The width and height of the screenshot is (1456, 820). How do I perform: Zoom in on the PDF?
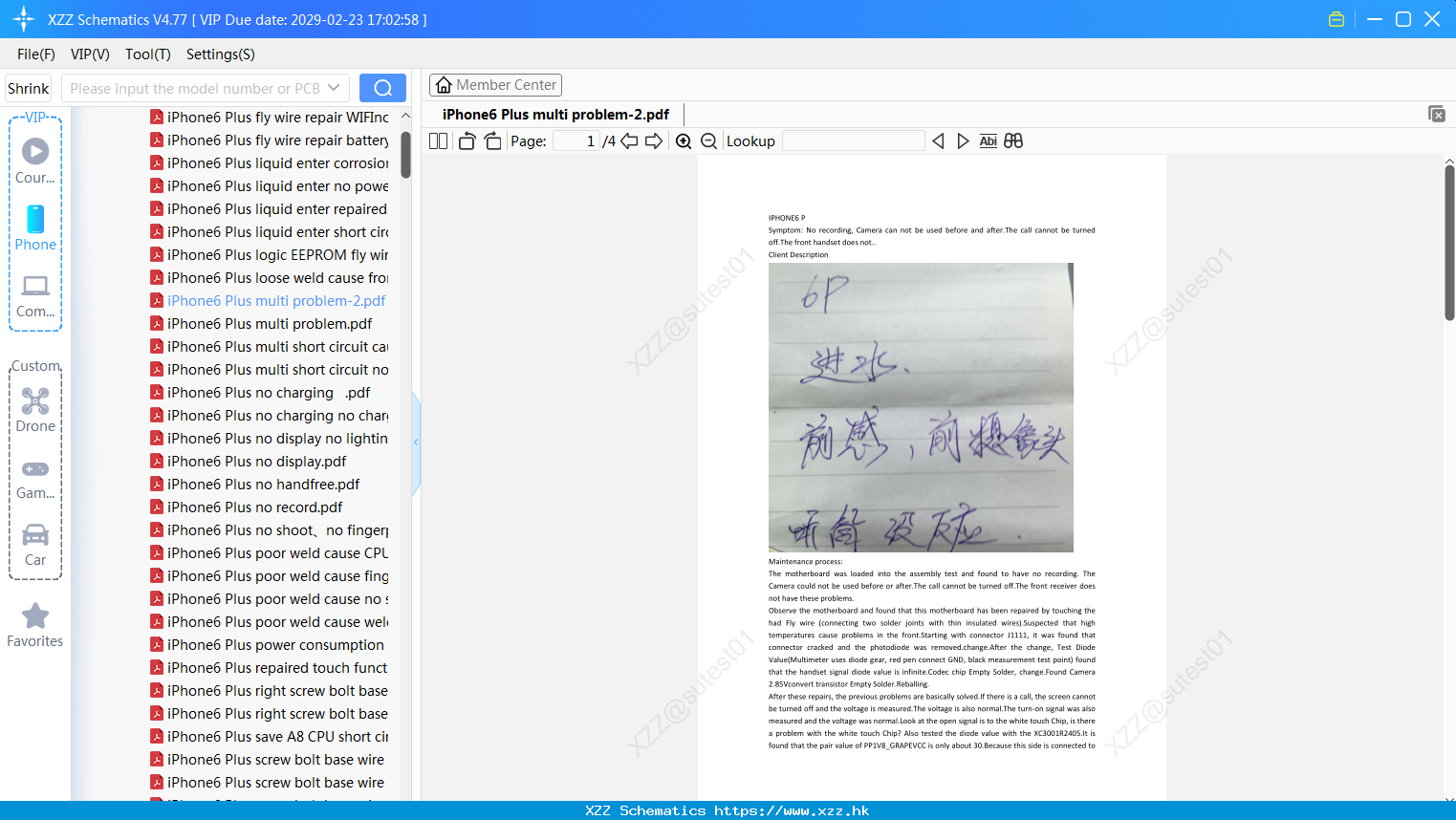point(684,141)
